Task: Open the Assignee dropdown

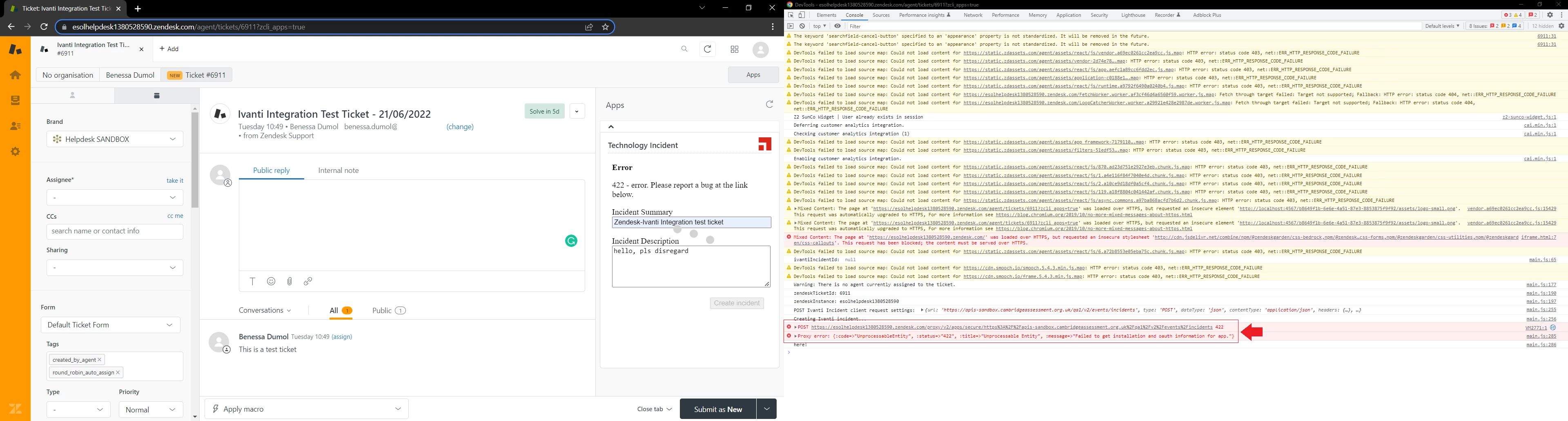Action: coord(114,197)
